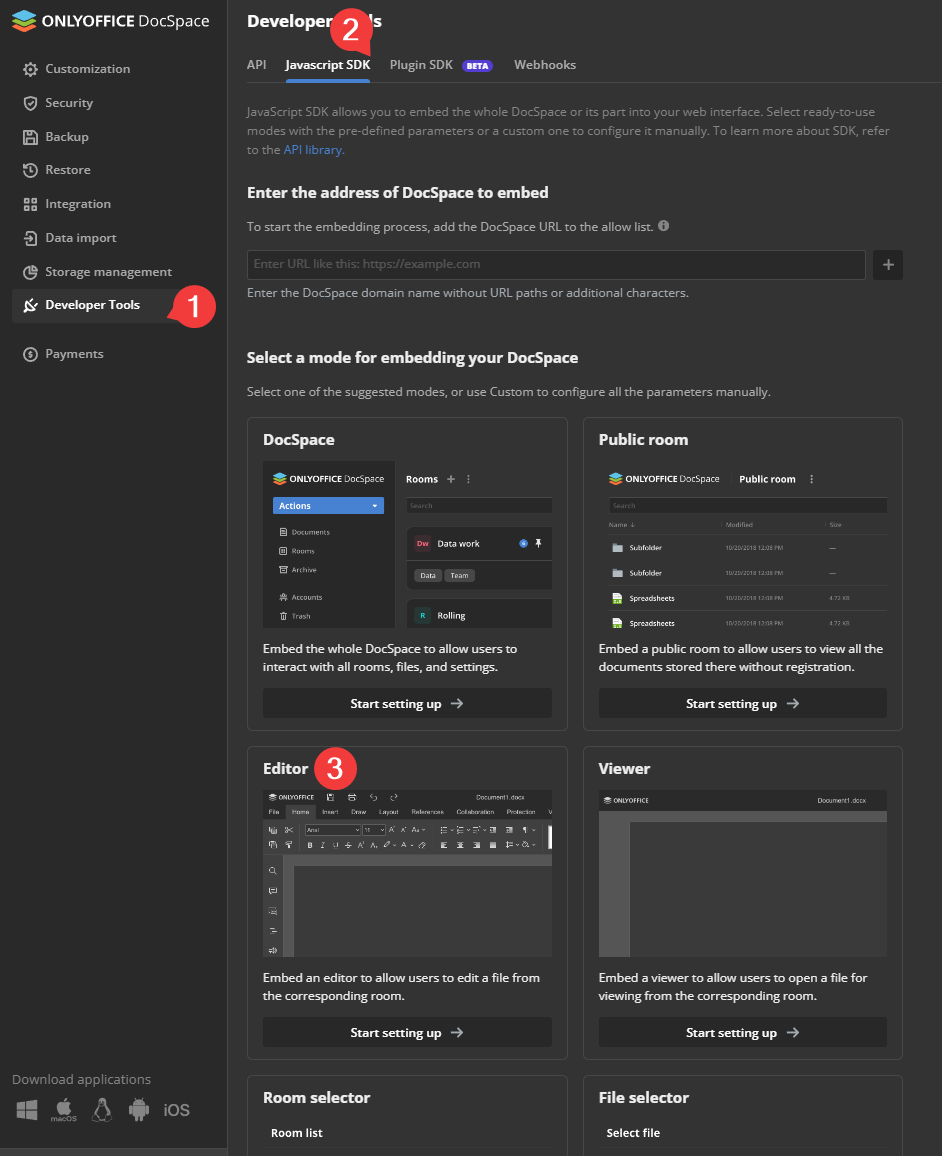Image resolution: width=942 pixels, height=1156 pixels.
Task: Select the Javascript SDK tab
Action: (328, 65)
